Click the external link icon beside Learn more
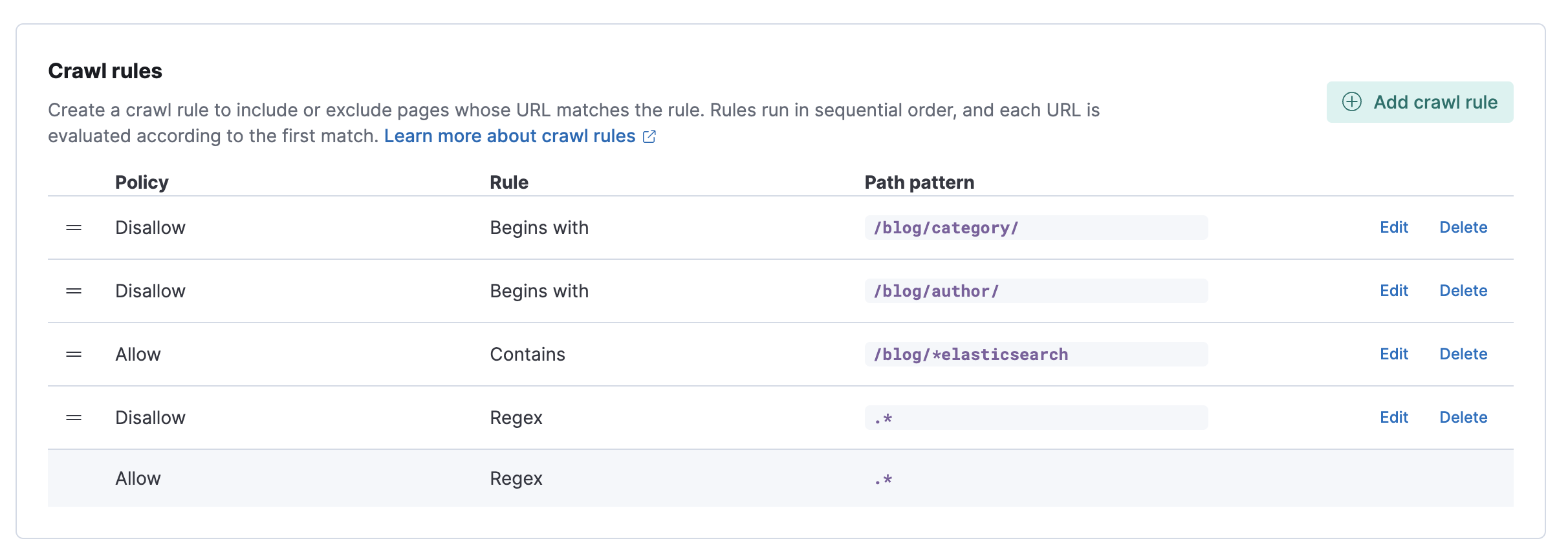The height and width of the screenshot is (552, 1568). [x=649, y=136]
